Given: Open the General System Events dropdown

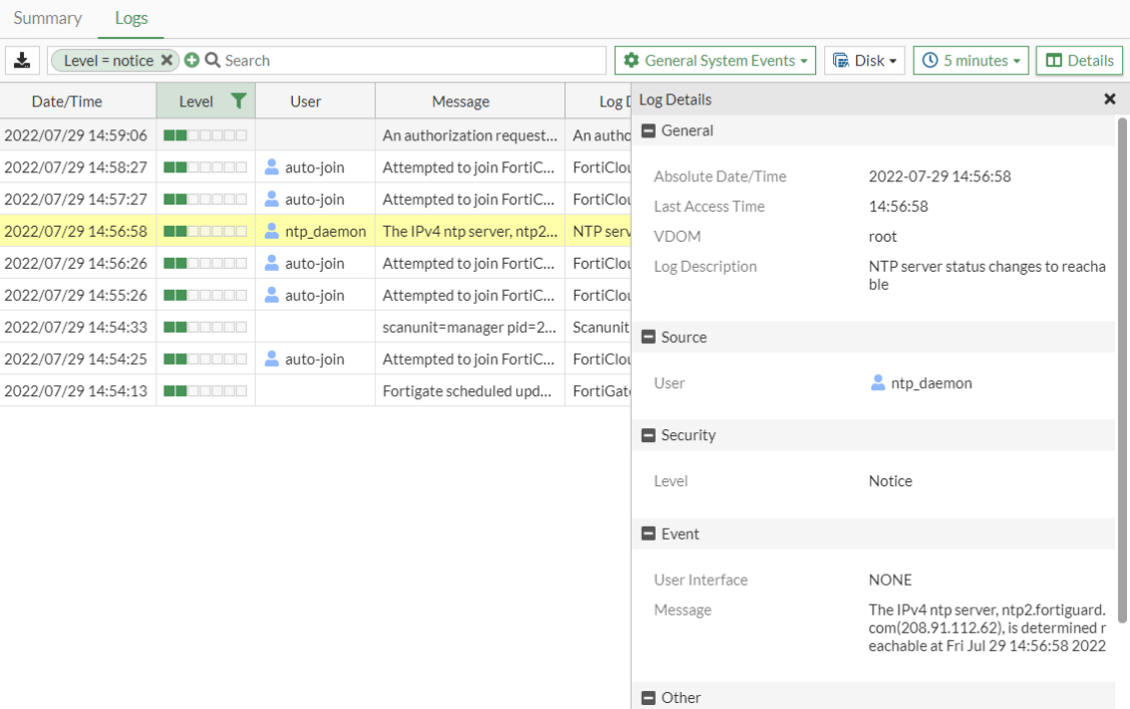Looking at the screenshot, I should click(x=715, y=60).
